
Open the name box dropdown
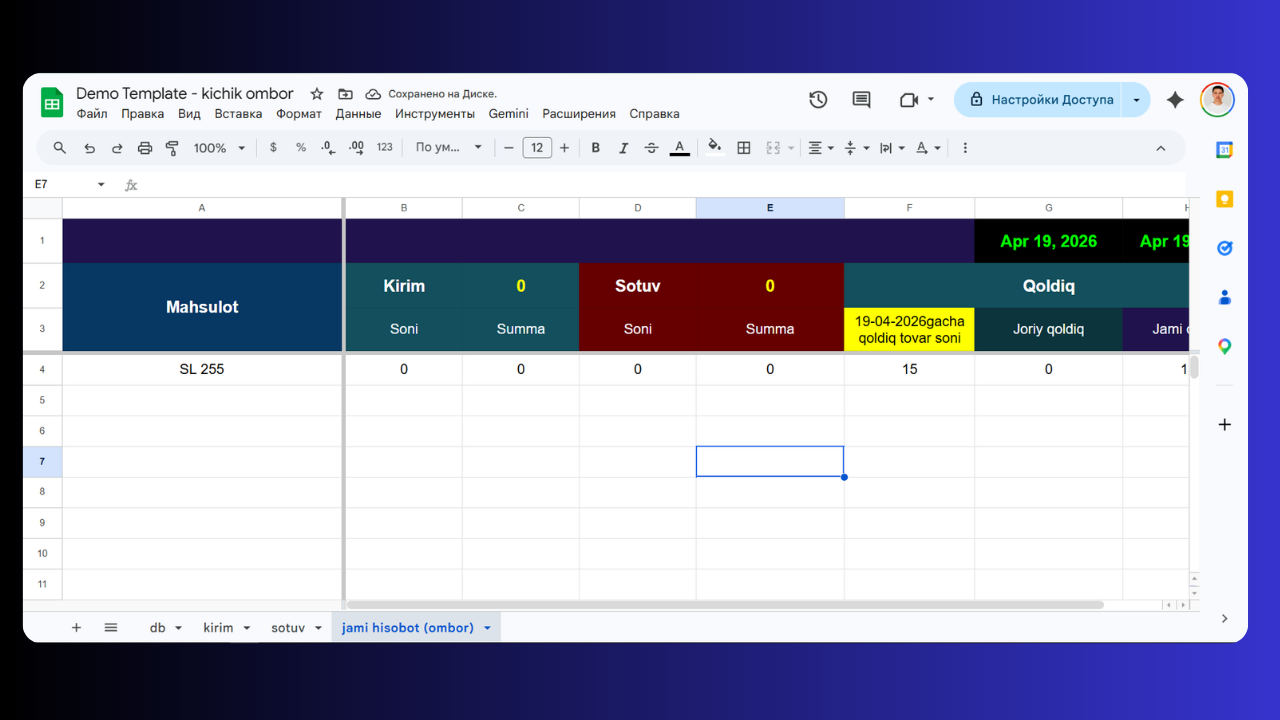point(101,185)
